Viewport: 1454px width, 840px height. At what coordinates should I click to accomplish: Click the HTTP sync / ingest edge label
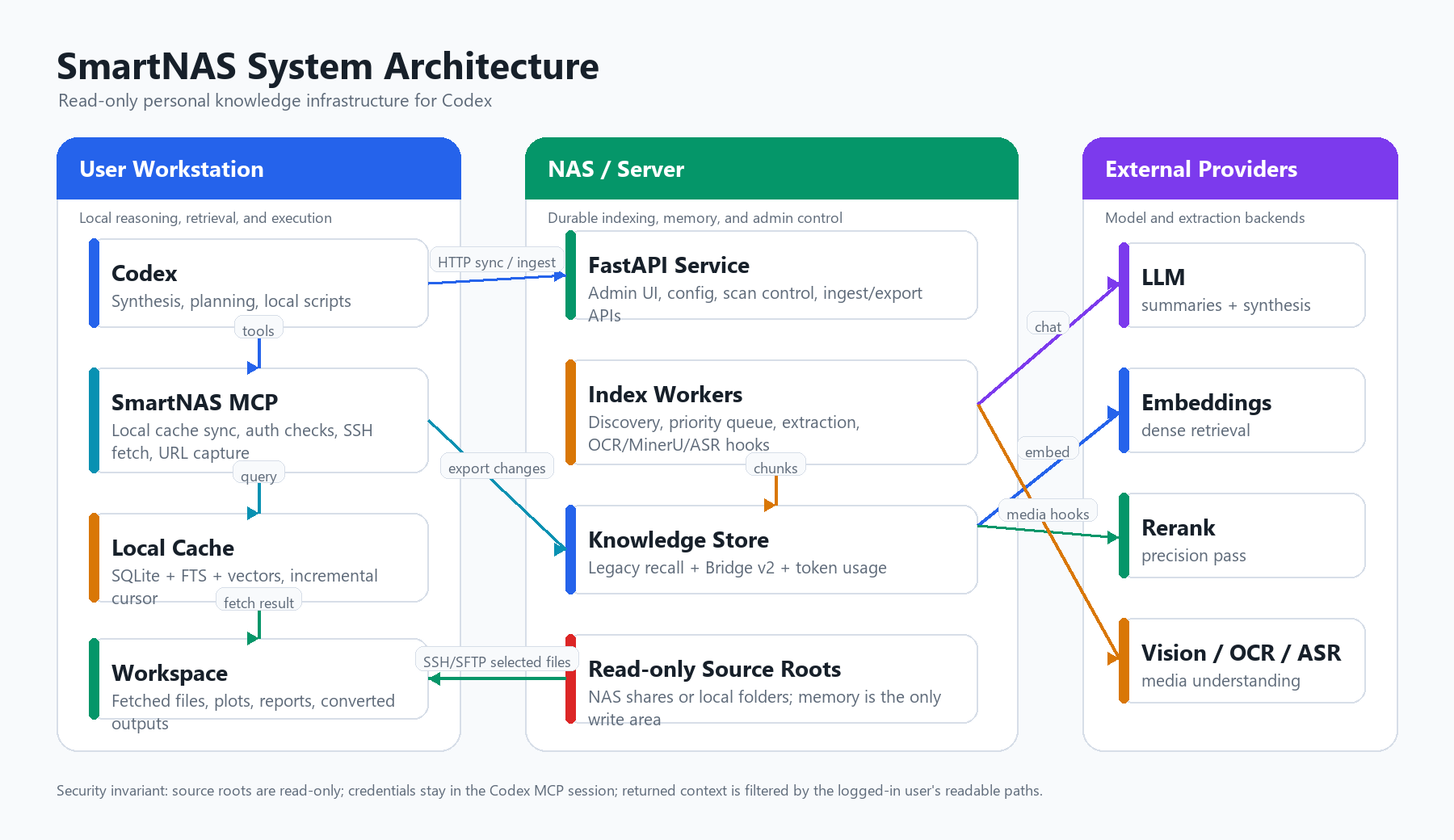coord(497,262)
